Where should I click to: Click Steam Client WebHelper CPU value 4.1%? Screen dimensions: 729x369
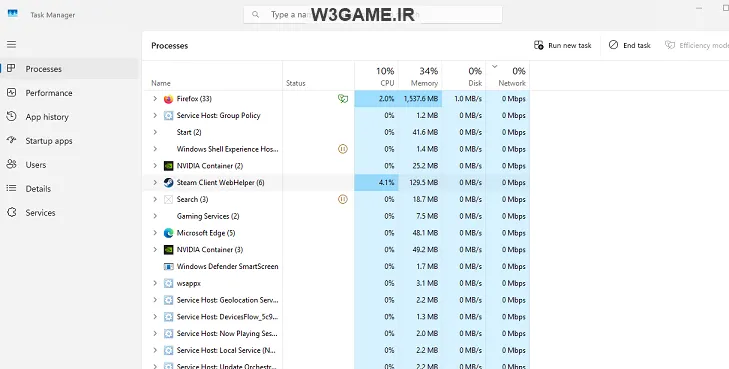[386, 183]
